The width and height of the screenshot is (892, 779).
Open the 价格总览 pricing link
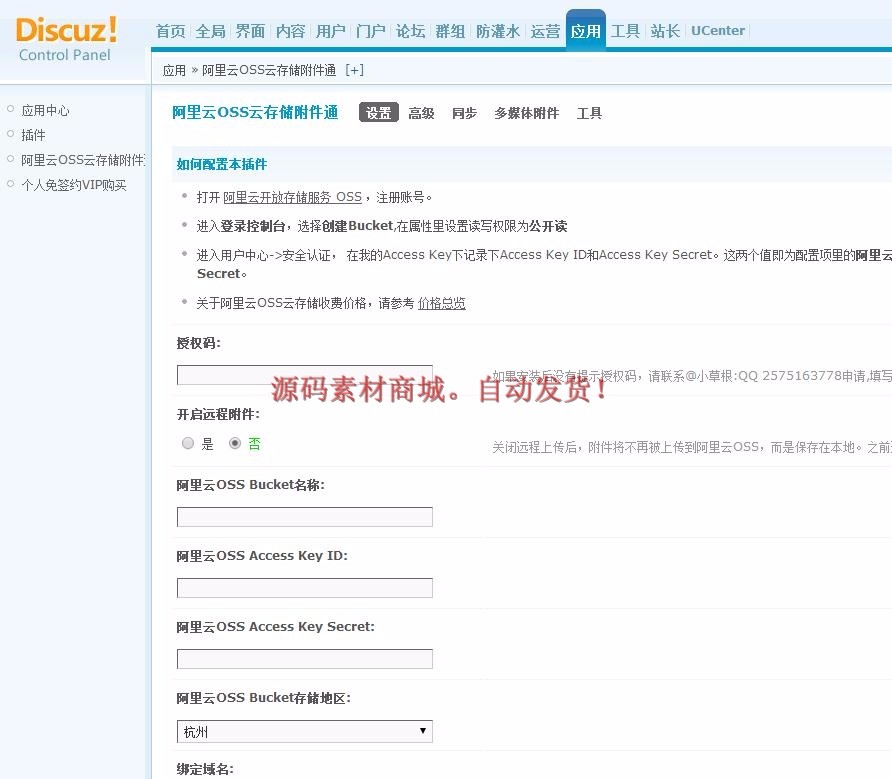(x=441, y=303)
